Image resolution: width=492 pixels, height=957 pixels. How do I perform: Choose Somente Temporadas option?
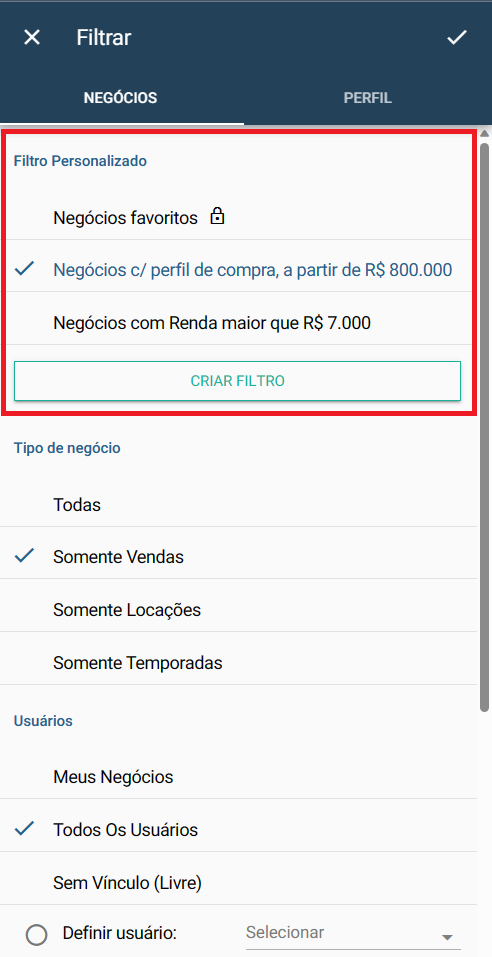(x=238, y=662)
